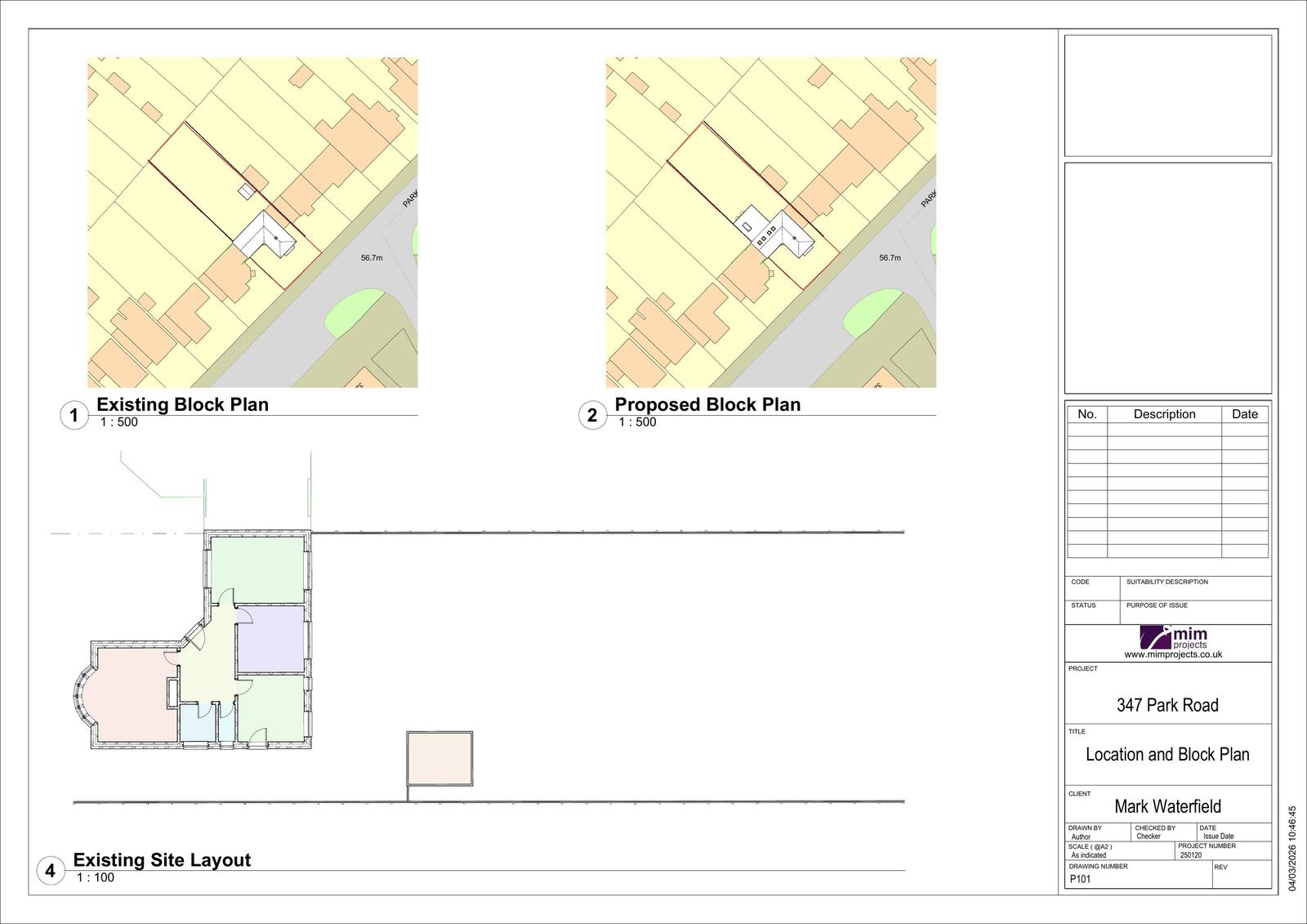1307x924 pixels.
Task: Click the project title 347 Park Road
Action: (x=1168, y=705)
